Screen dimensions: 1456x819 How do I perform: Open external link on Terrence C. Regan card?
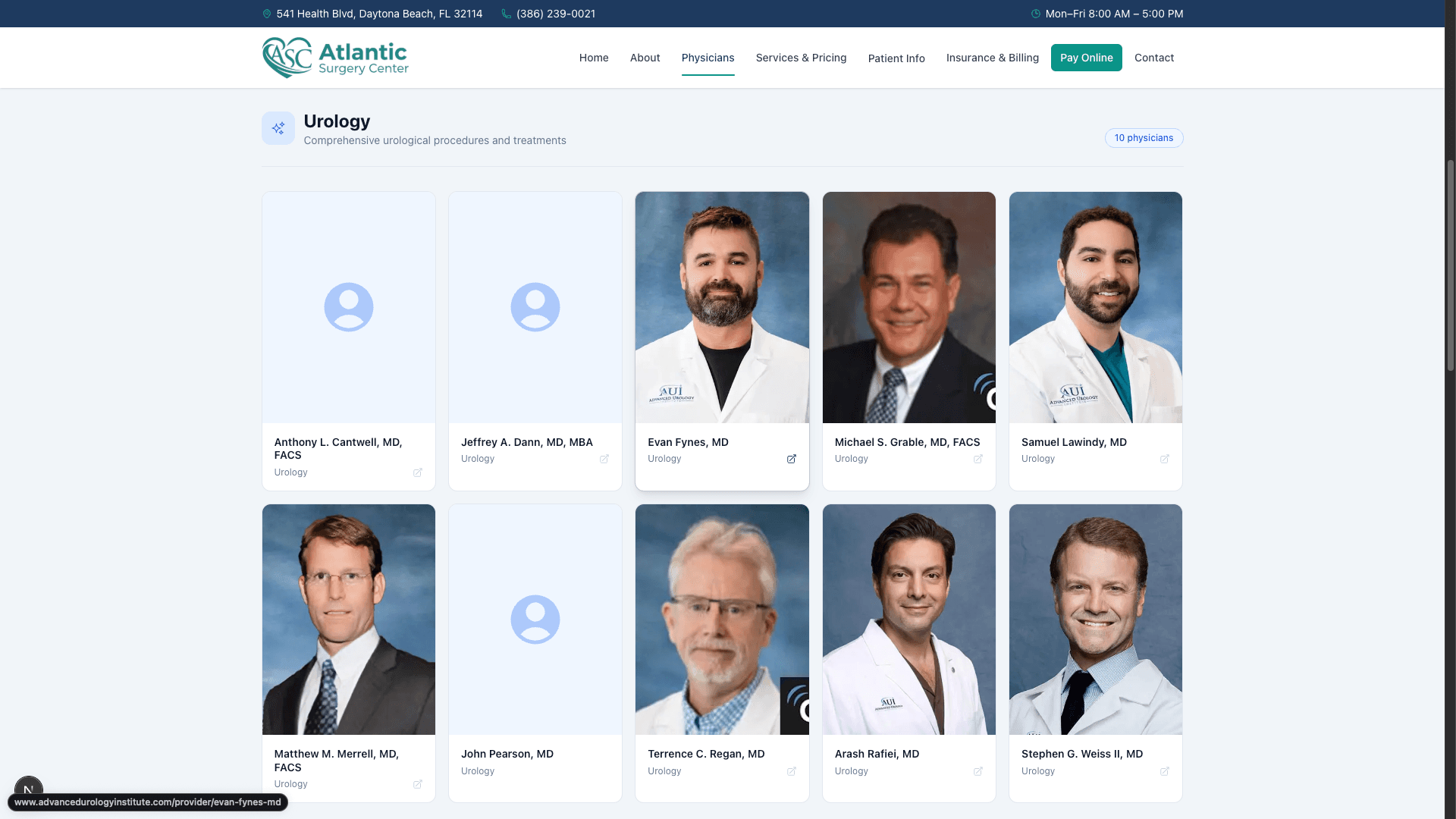click(792, 771)
